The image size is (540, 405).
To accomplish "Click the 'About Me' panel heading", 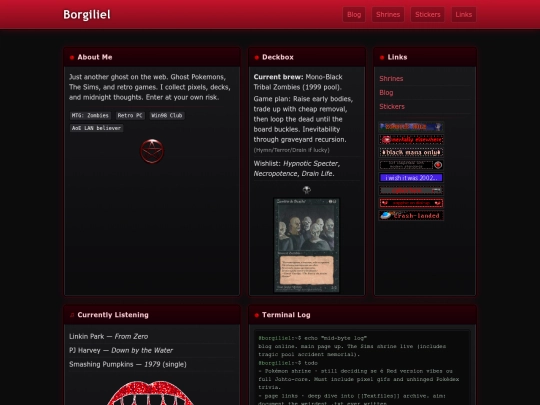I will pos(95,57).
